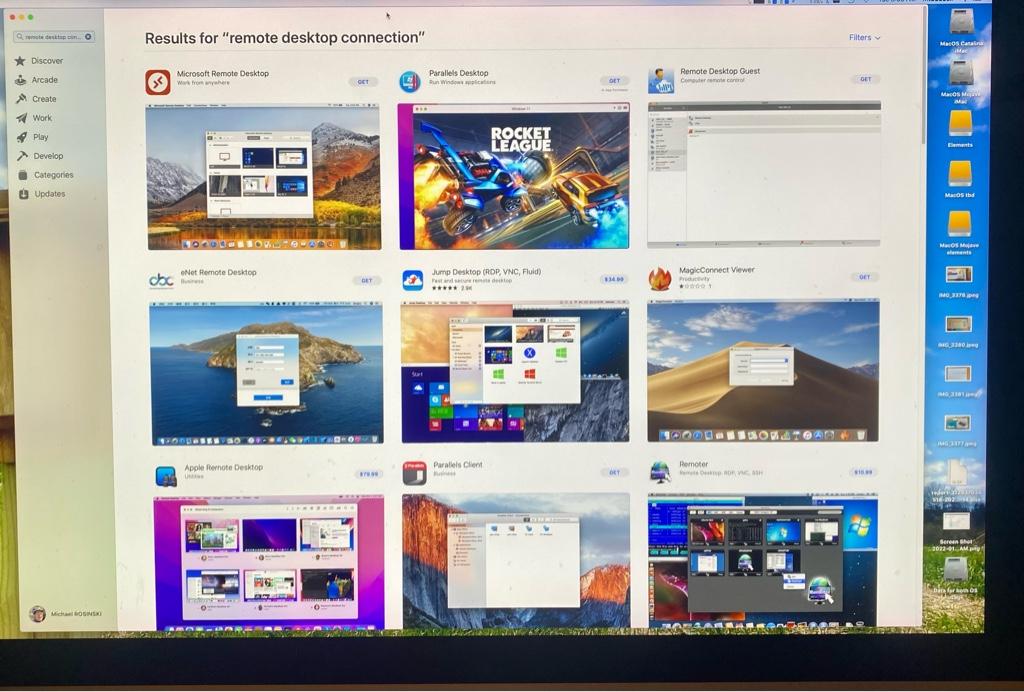The height and width of the screenshot is (692, 1024).
Task: Open the eNet Remote Desktop Catalina screenshot
Action: pos(266,373)
